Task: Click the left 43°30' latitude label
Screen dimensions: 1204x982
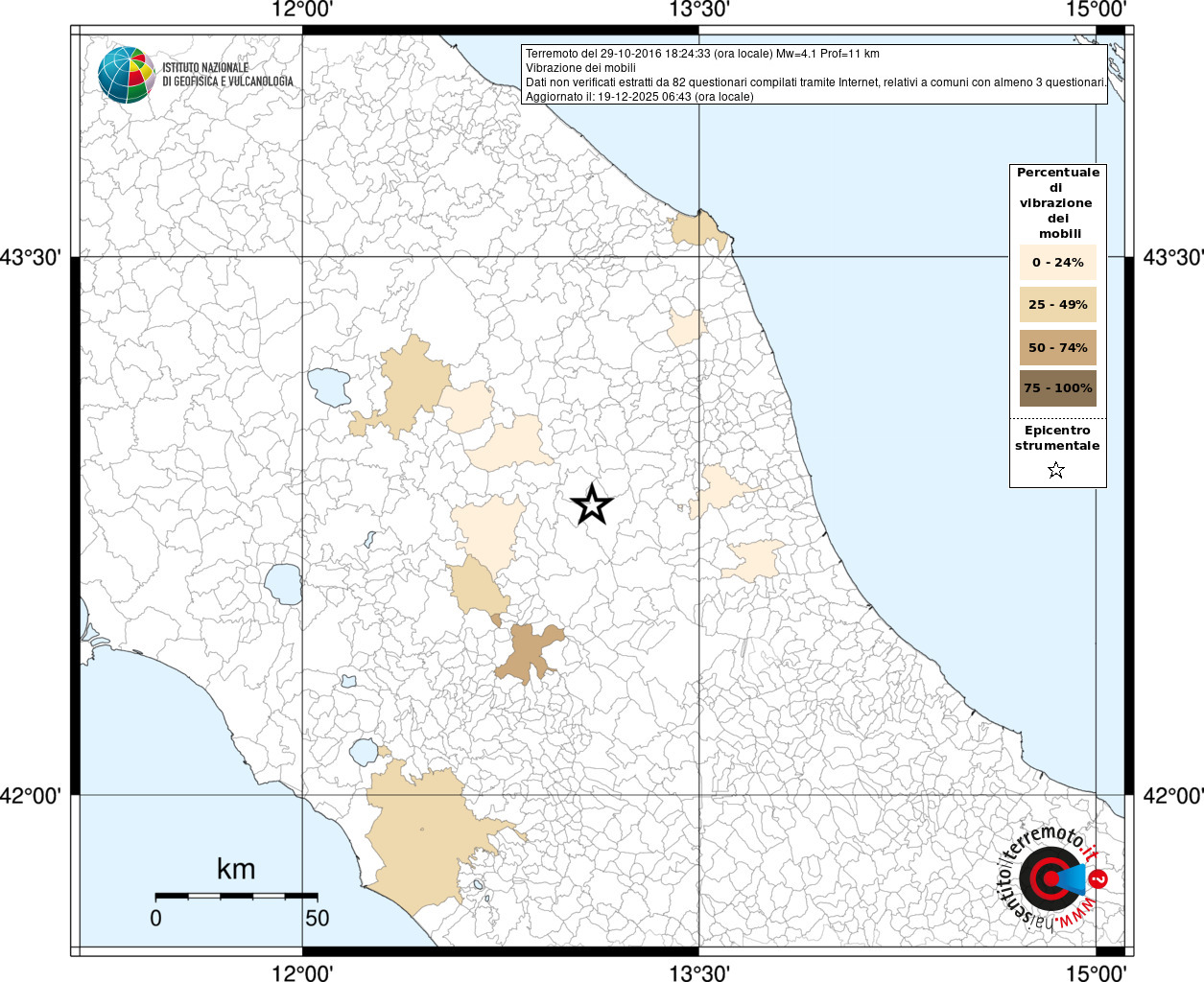Action: point(35,257)
